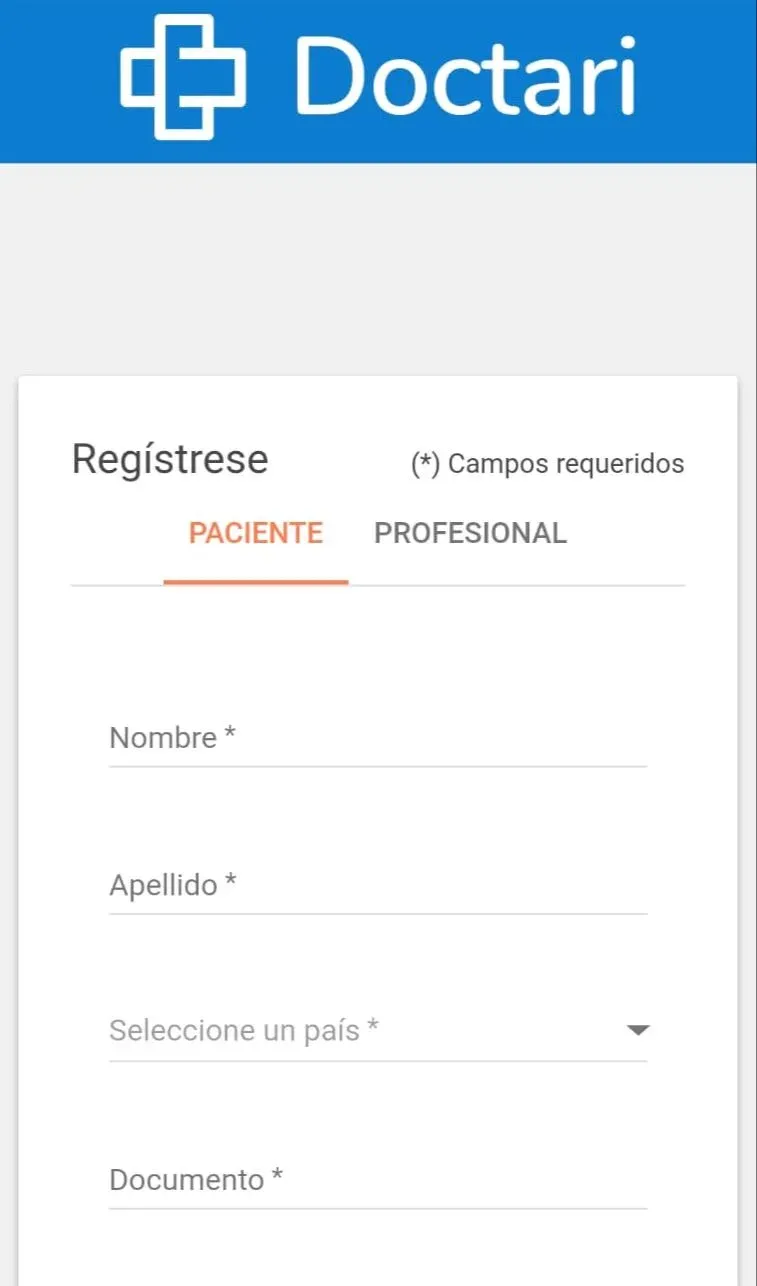
Task: Click the asterisk beside the Apellido label
Action: (231, 883)
